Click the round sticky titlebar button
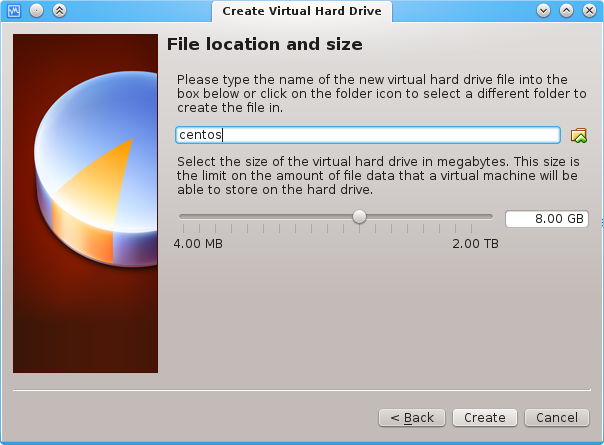The width and height of the screenshot is (604, 445). click(x=37, y=11)
